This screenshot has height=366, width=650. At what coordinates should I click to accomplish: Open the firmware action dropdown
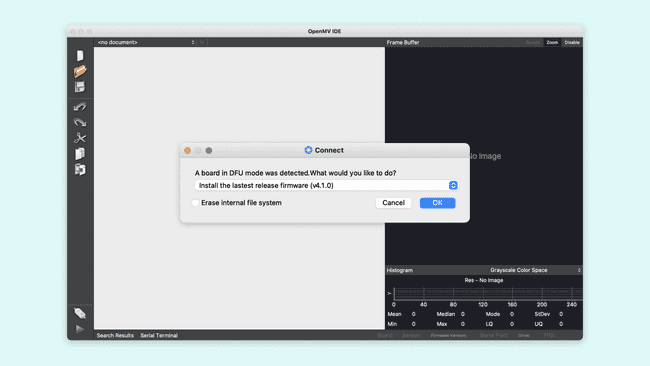click(326, 185)
